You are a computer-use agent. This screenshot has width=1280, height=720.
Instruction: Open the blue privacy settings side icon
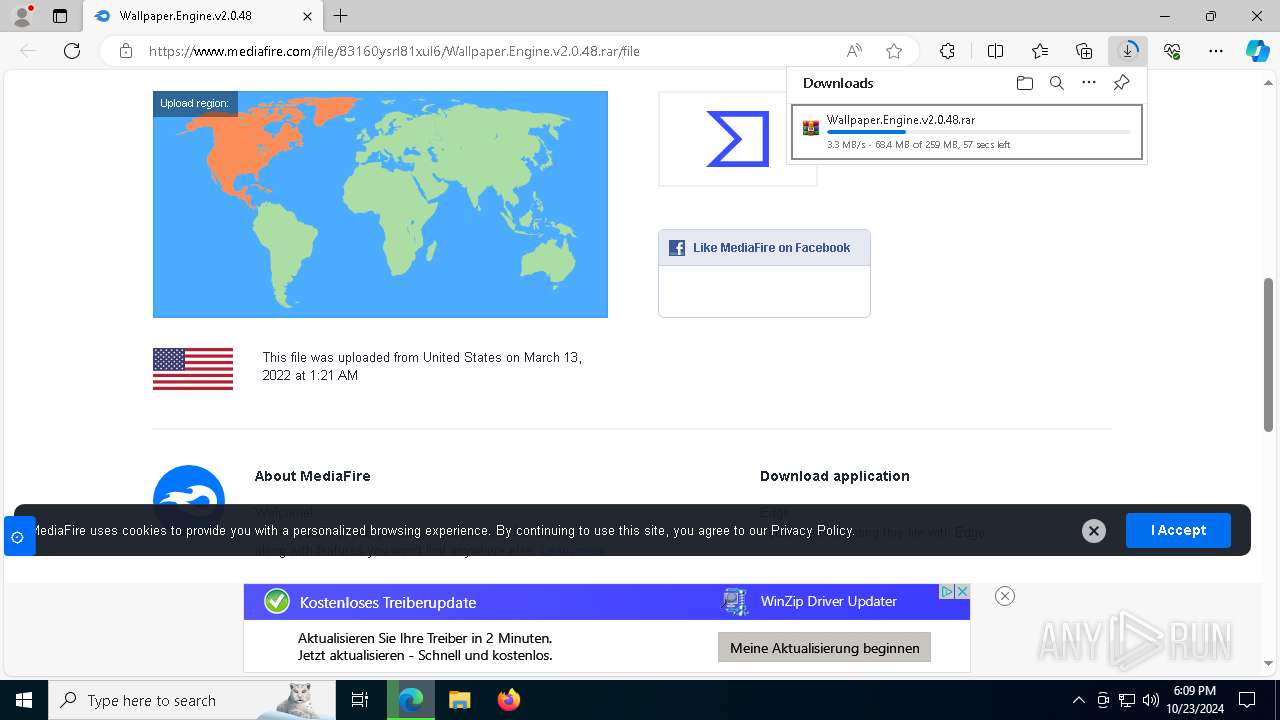pyautogui.click(x=18, y=537)
